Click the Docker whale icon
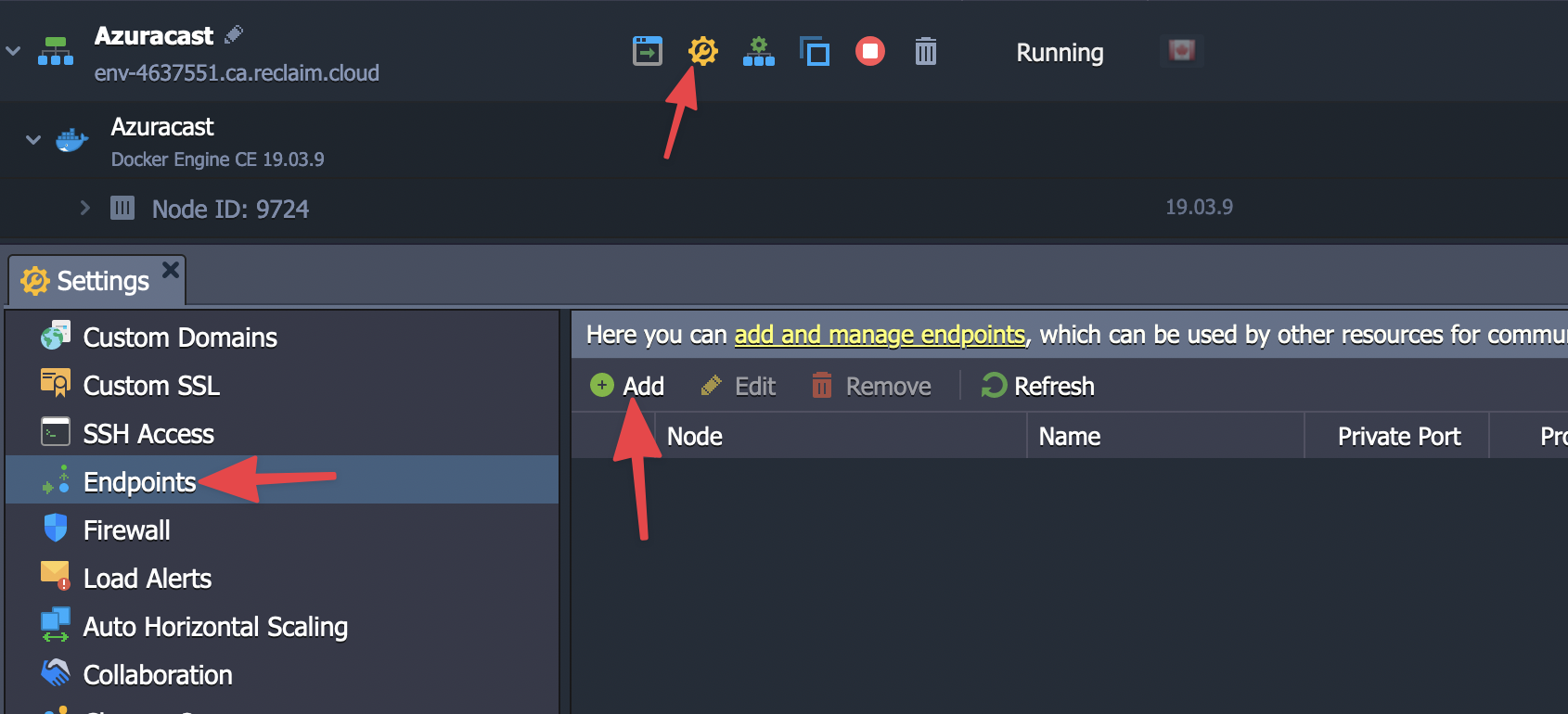1568x714 pixels. tap(71, 140)
